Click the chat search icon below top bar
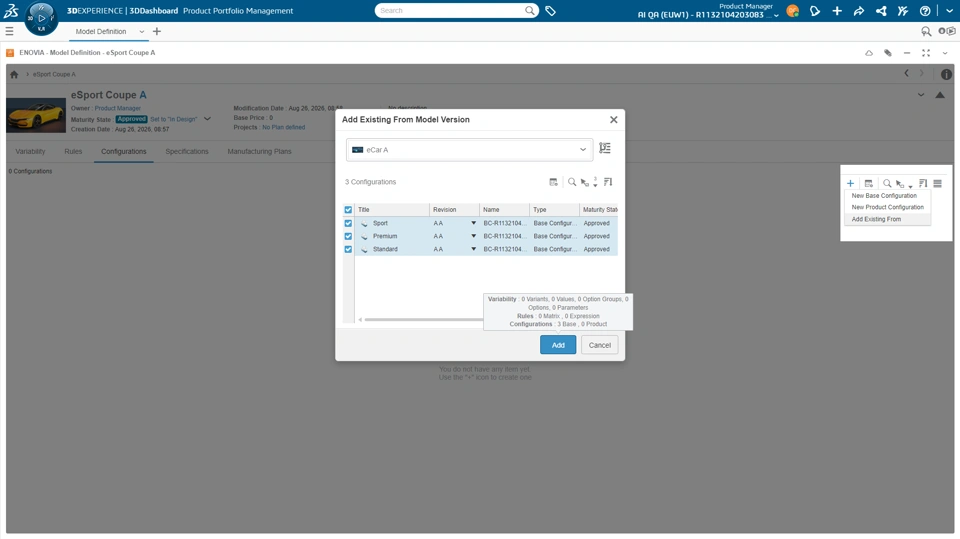The image size is (960, 539). [x=926, y=31]
